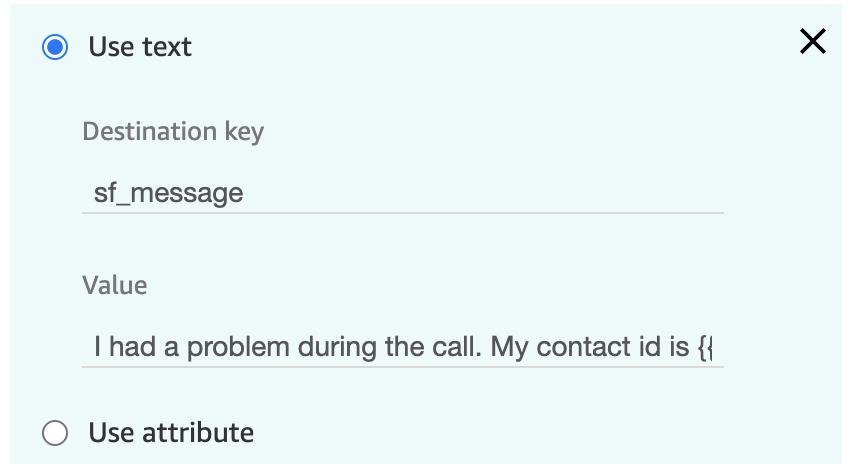Place cursor in the sf_message text
The height and width of the screenshot is (468, 852).
click(168, 194)
